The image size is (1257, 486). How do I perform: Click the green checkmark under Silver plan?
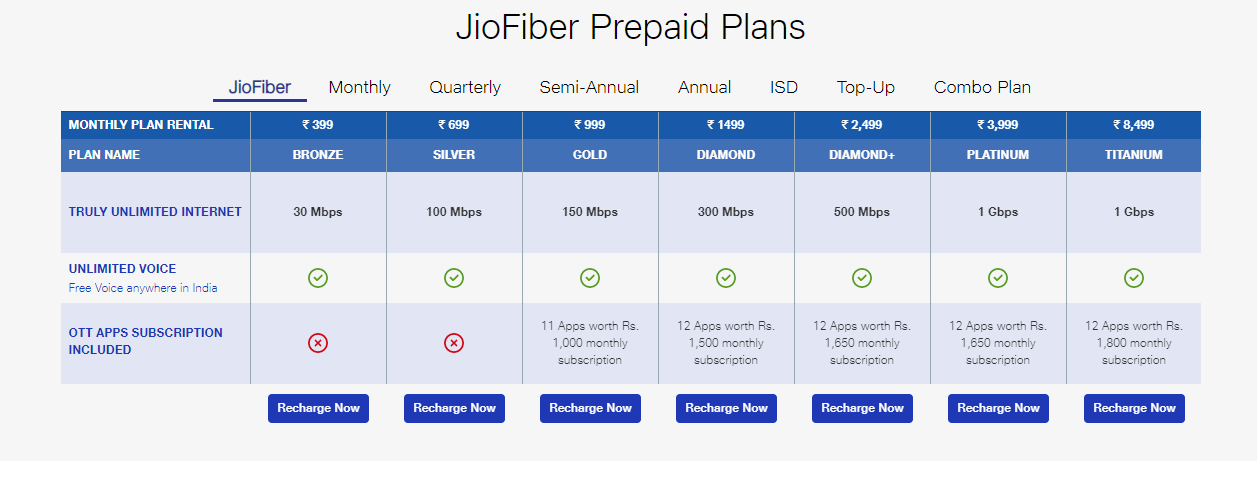click(x=454, y=278)
